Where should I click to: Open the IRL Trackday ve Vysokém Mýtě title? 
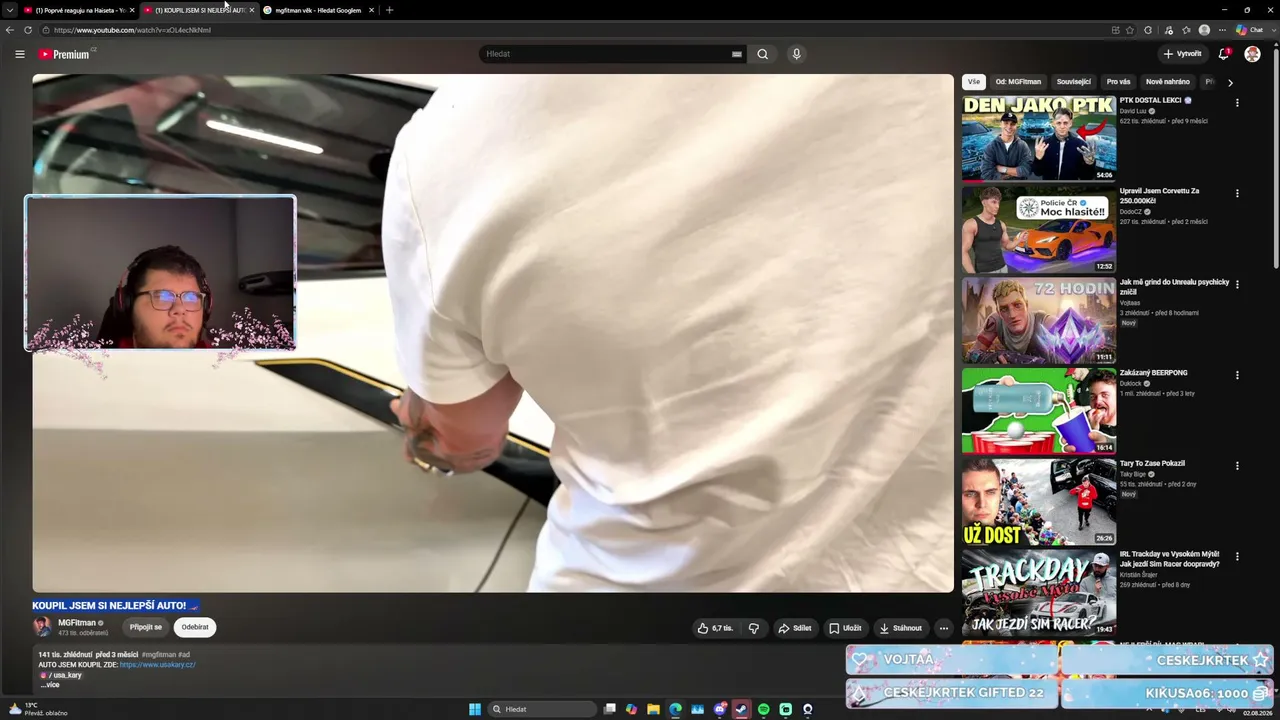coord(1170,559)
